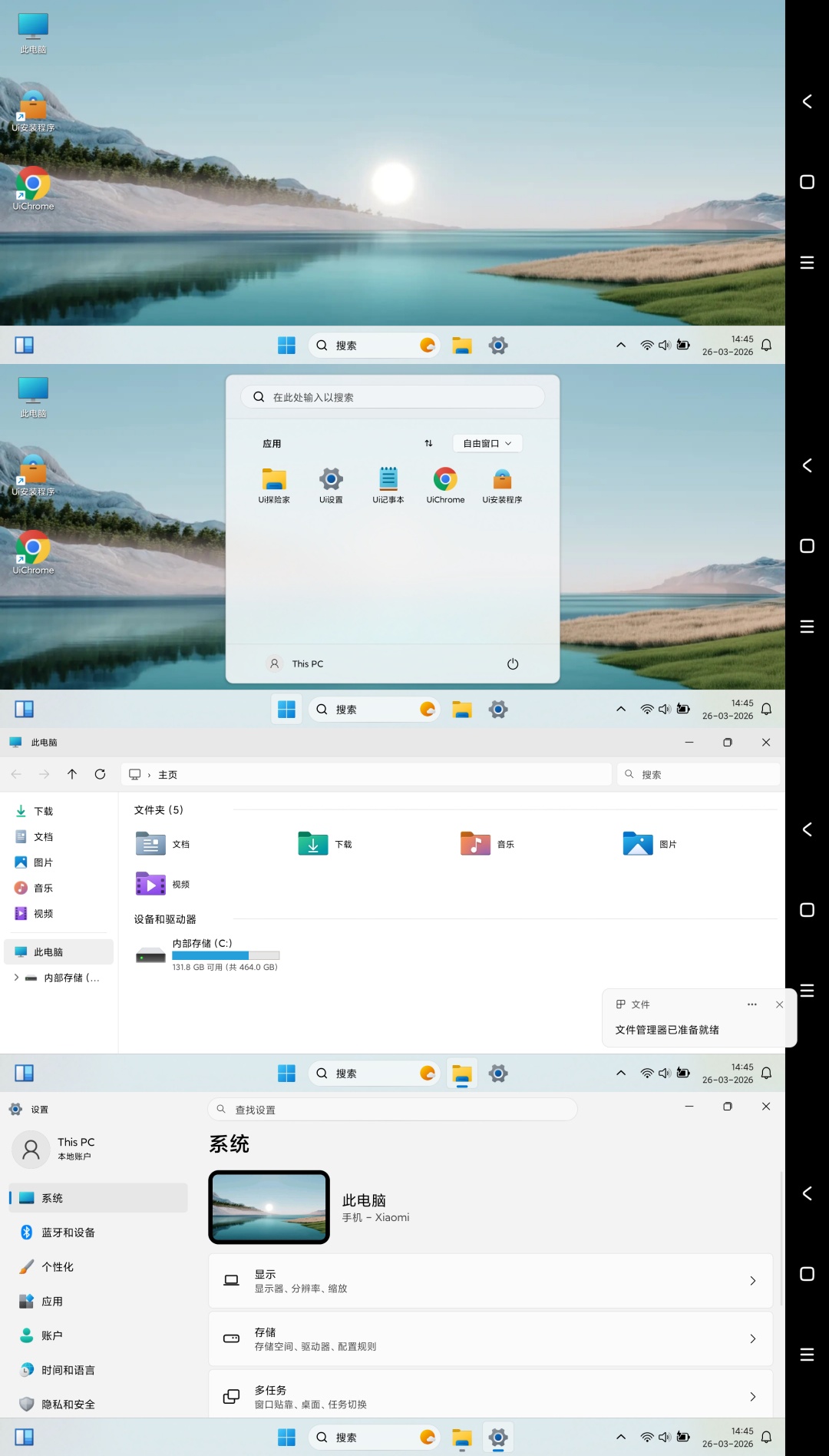Open the three-dot menu on 文件 notification

click(752, 1004)
